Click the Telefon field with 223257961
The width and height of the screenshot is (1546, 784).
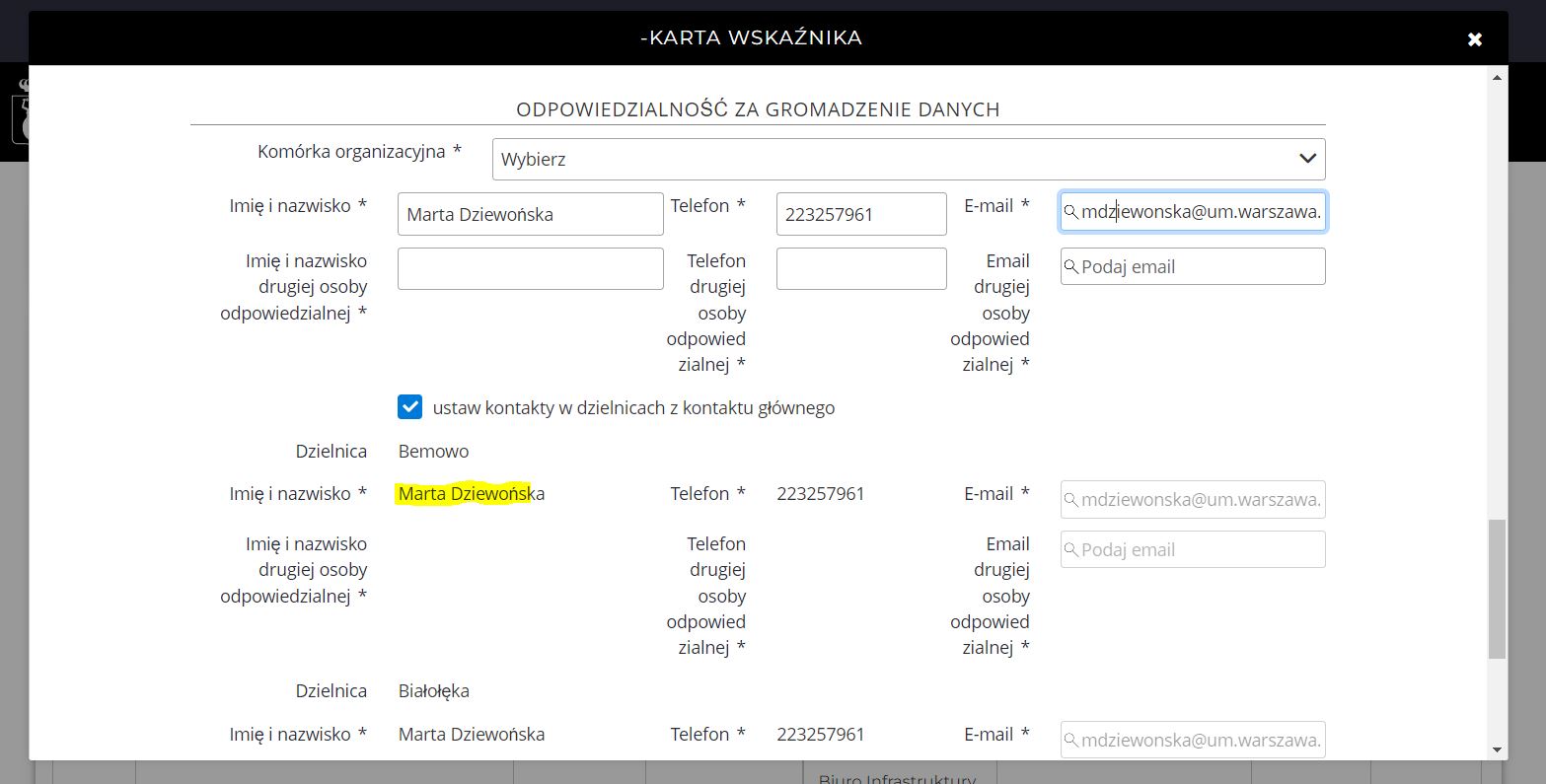coord(860,214)
